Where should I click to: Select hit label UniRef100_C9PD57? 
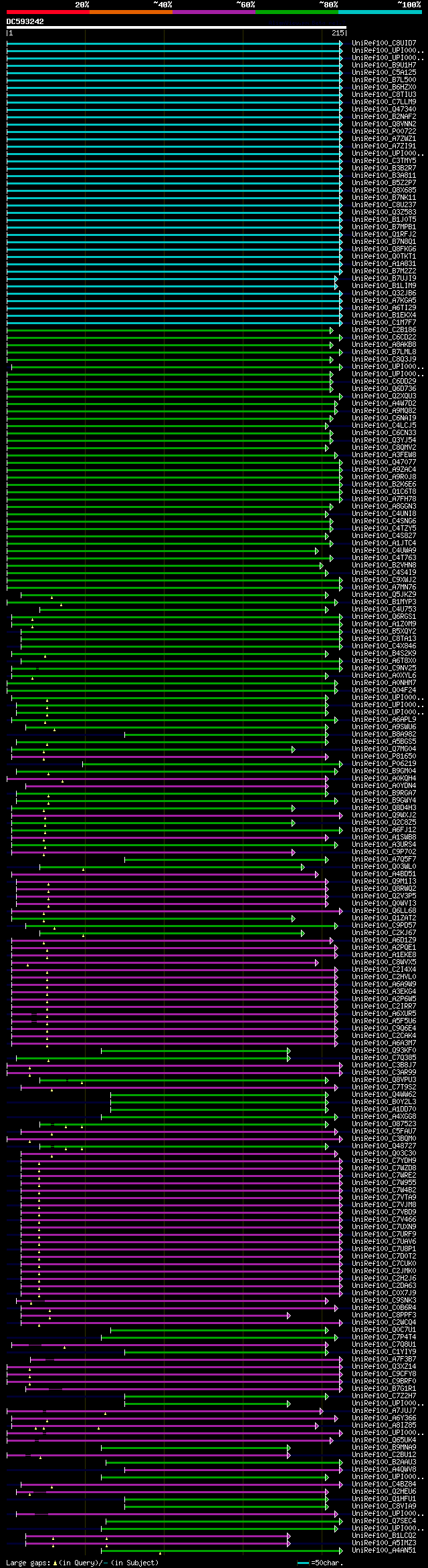pos(384,926)
